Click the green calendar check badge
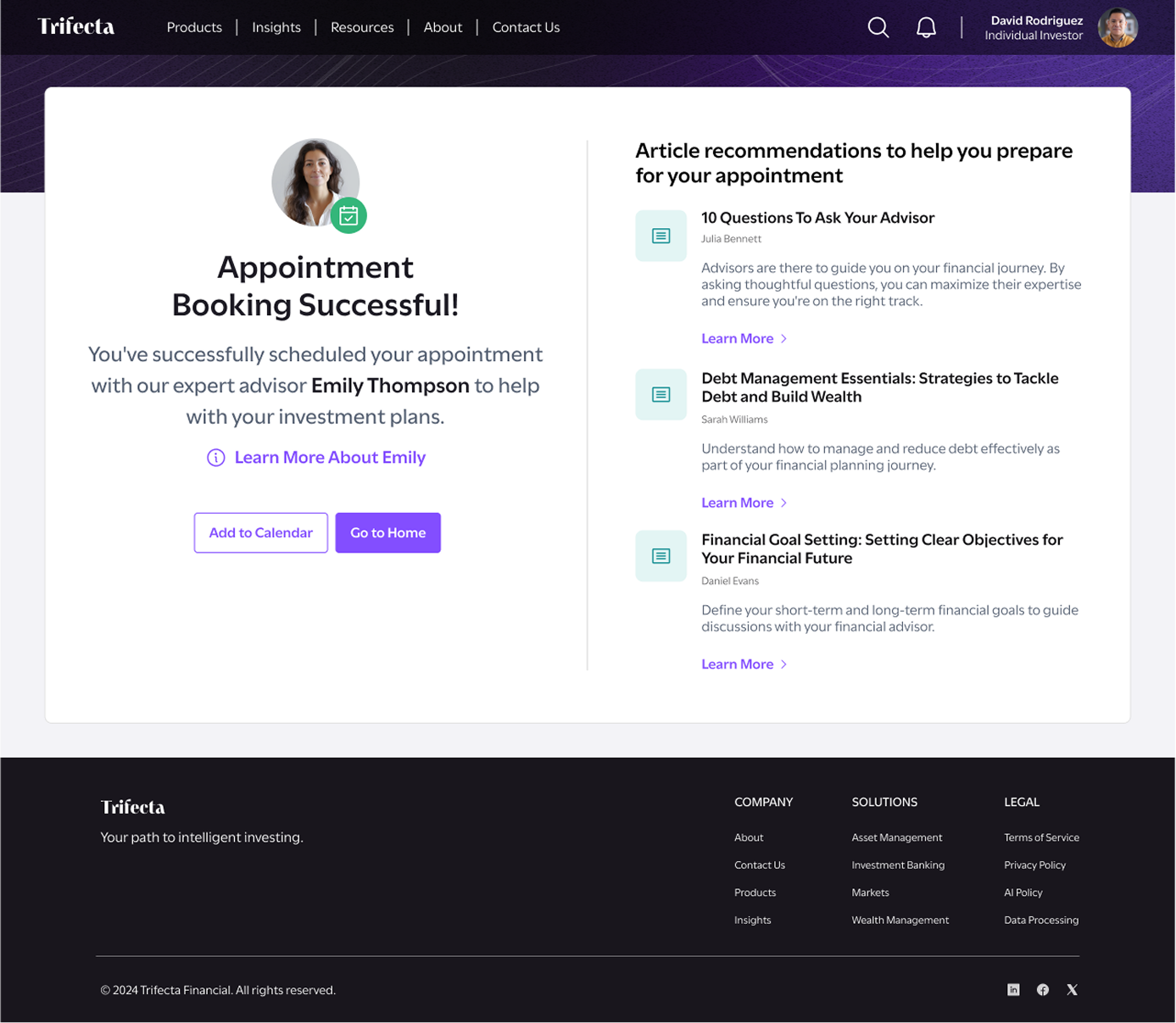This screenshot has width=1176, height=1023. [x=348, y=216]
